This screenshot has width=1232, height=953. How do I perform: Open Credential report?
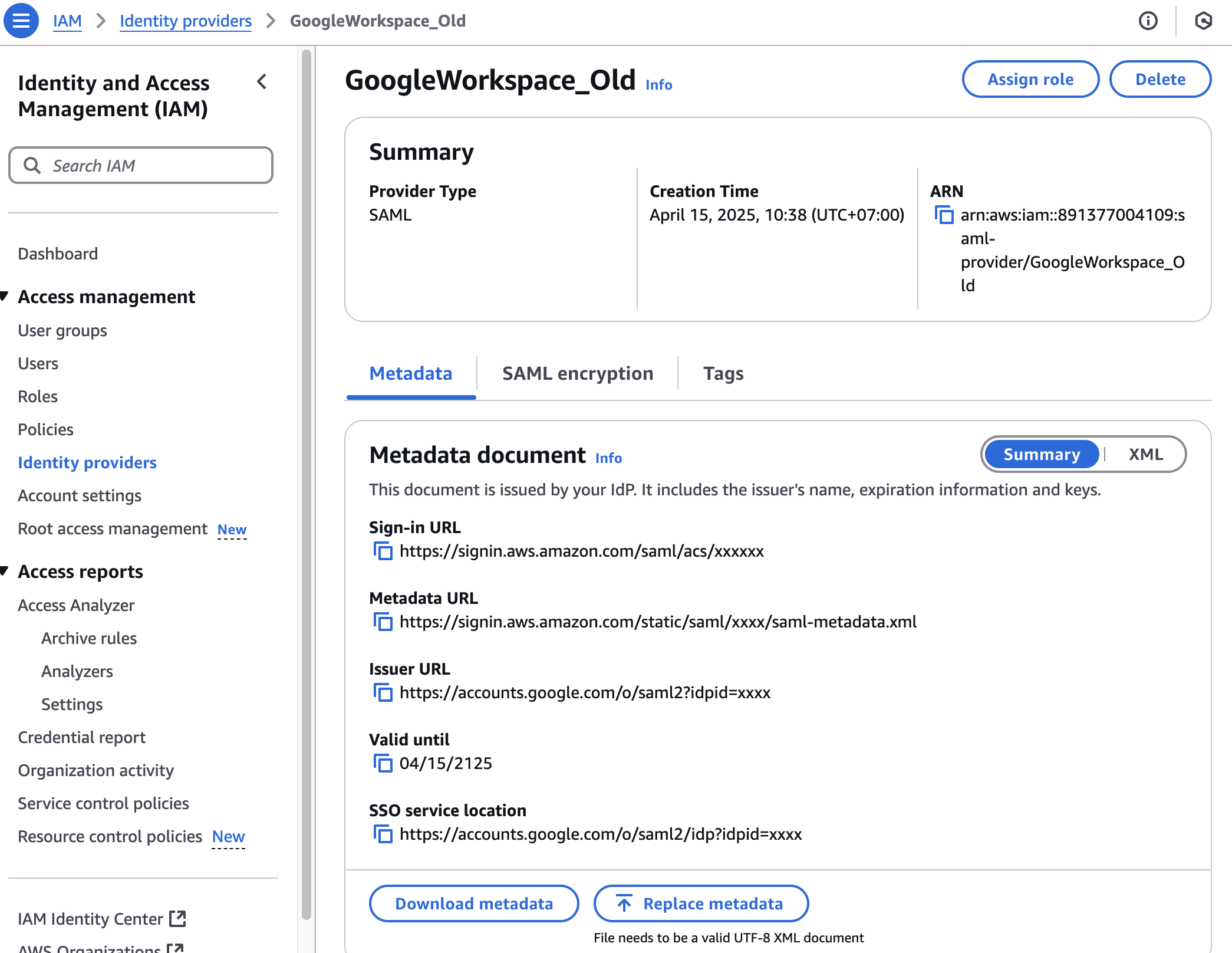pos(81,737)
